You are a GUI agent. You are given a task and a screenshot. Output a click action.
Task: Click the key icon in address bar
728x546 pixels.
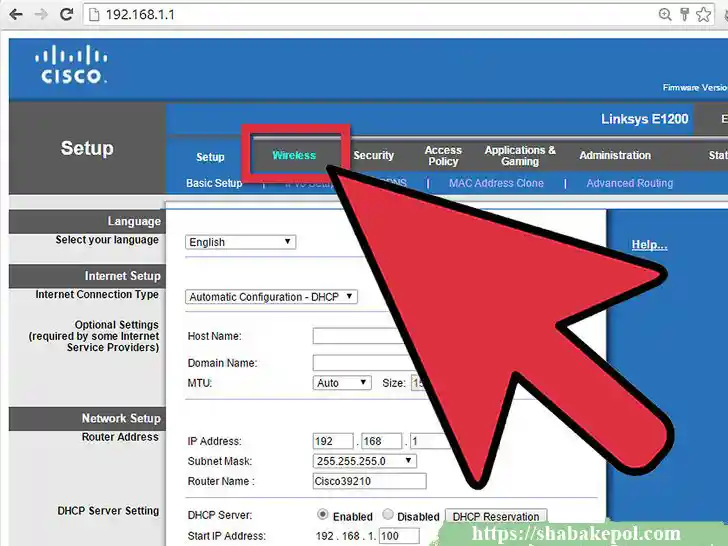(x=684, y=14)
